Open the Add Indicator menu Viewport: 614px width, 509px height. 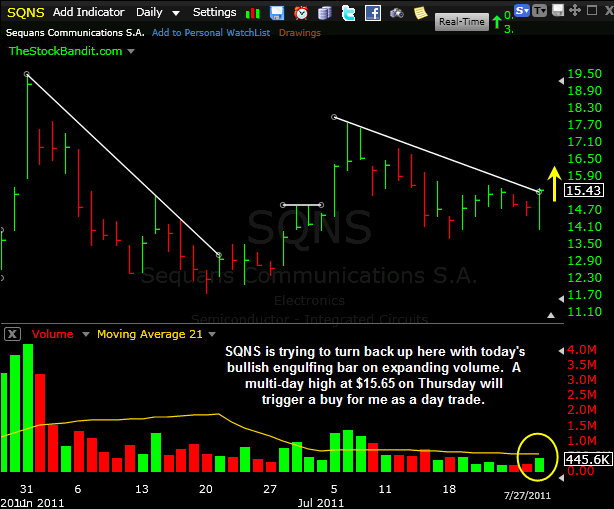(88, 13)
